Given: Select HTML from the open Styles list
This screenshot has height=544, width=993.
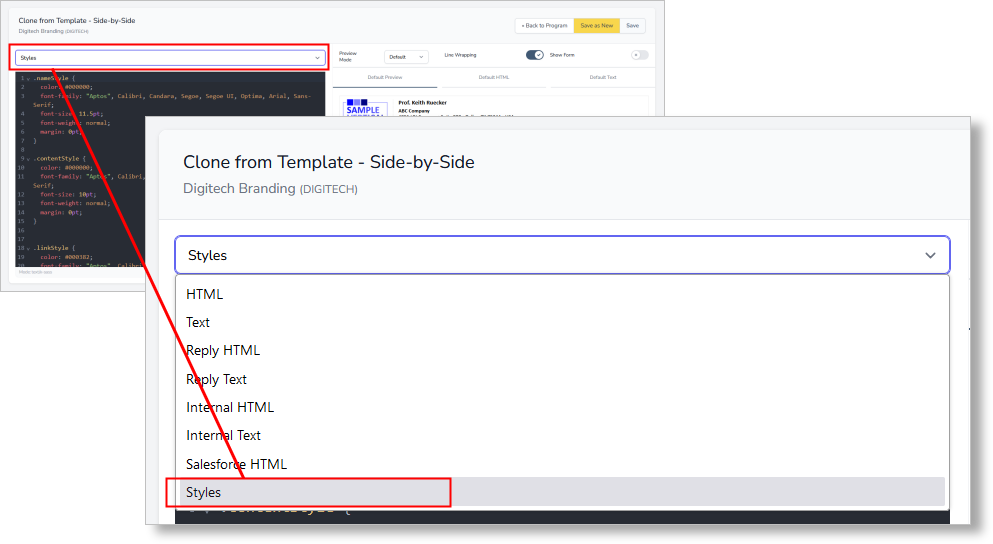Looking at the screenshot, I should coord(562,294).
